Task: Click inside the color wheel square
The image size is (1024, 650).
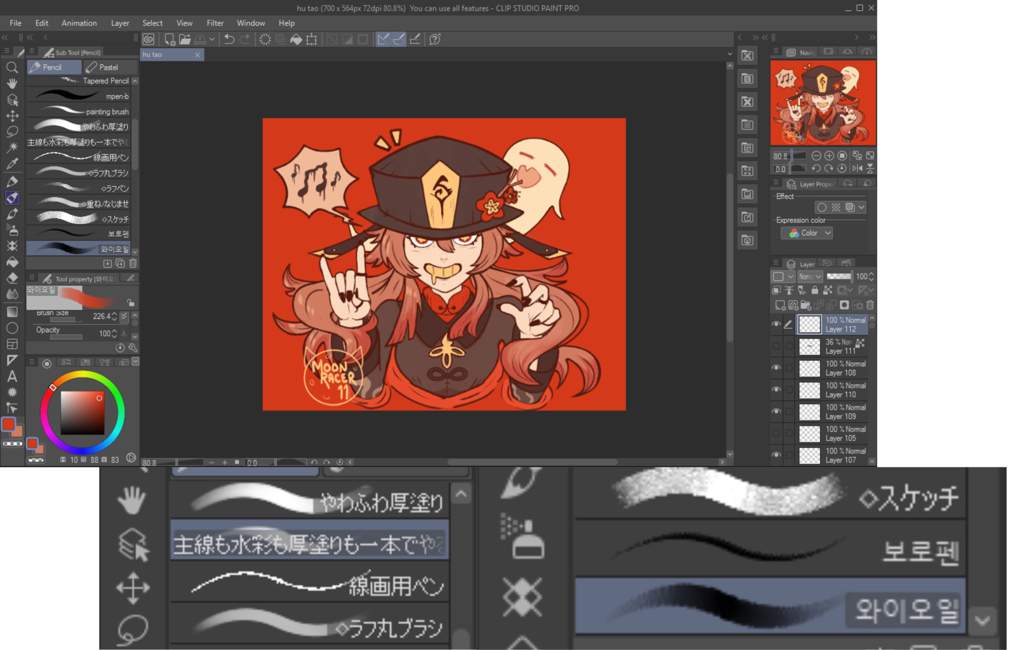Action: coord(82,413)
